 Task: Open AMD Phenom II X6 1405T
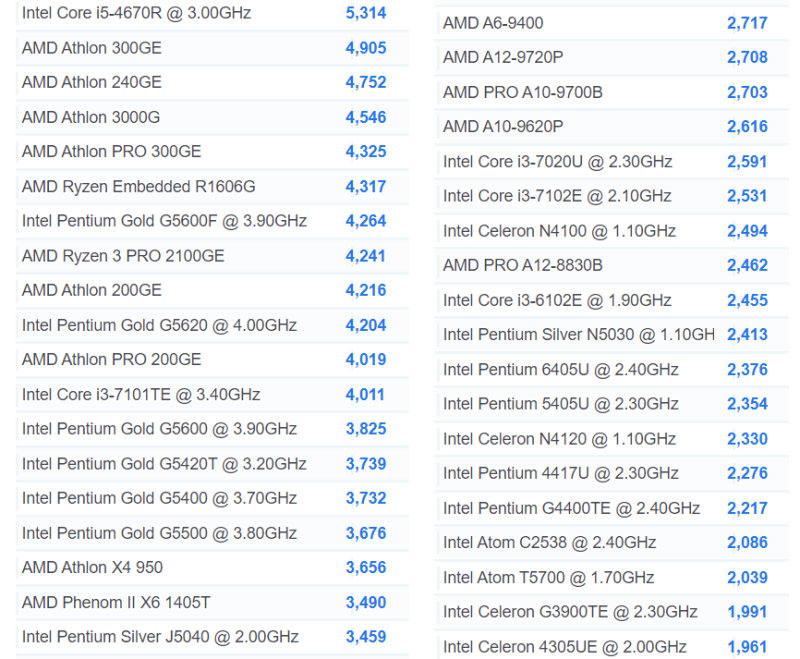pyautogui.click(x=116, y=603)
